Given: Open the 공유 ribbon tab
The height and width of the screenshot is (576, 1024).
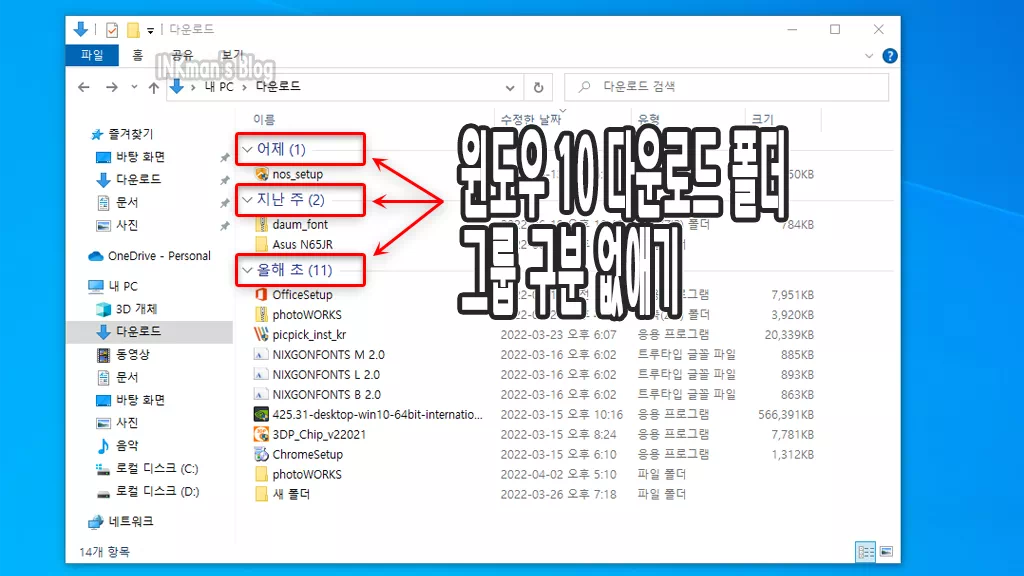Looking at the screenshot, I should click(182, 56).
